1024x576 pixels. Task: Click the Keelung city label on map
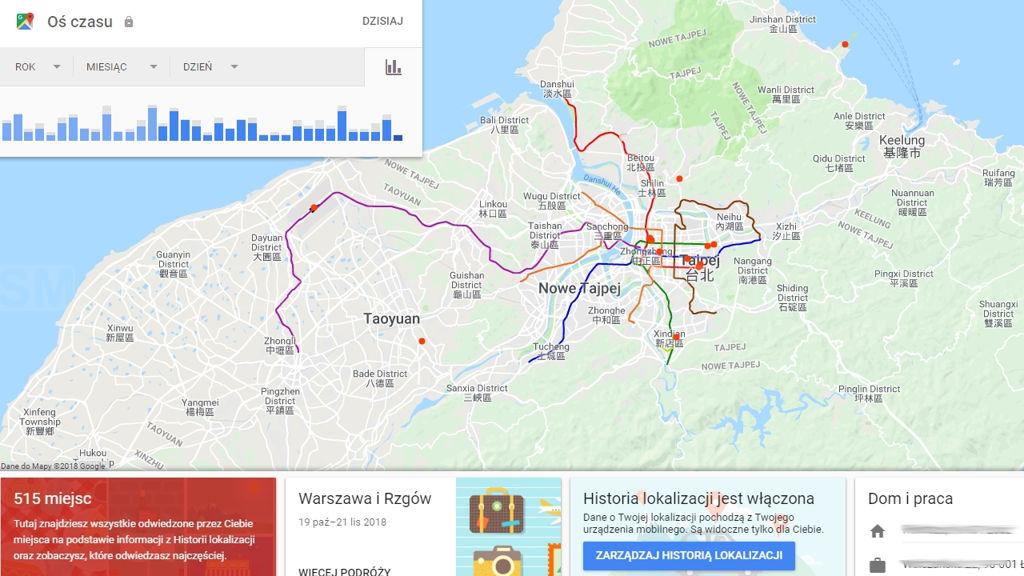902,146
